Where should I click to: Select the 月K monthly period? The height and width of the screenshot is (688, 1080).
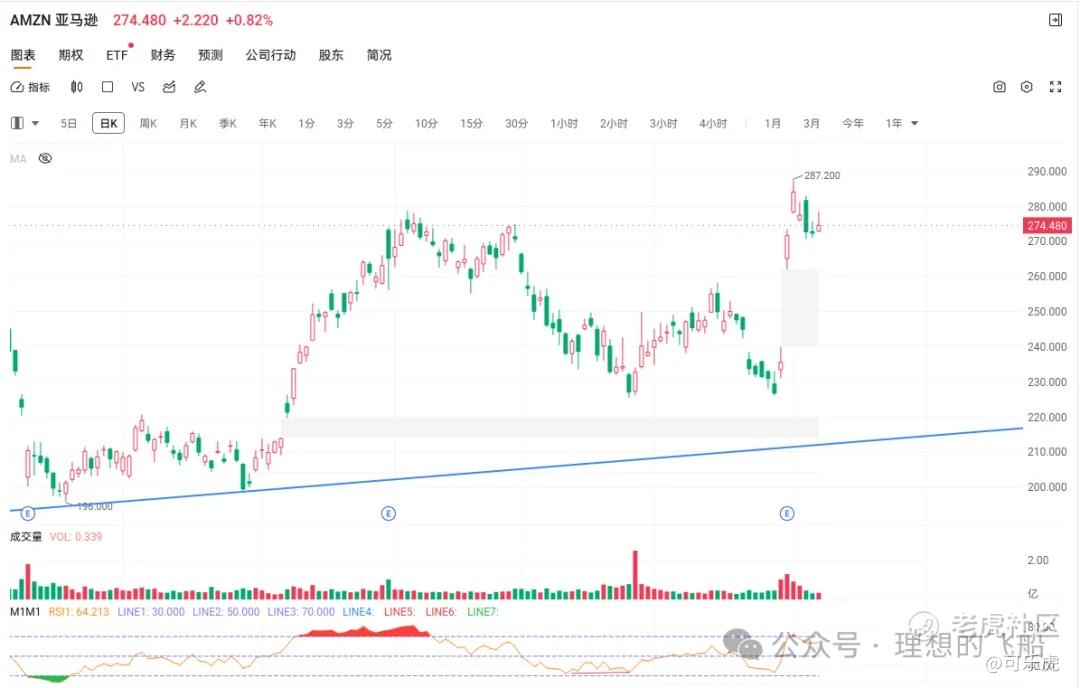188,123
